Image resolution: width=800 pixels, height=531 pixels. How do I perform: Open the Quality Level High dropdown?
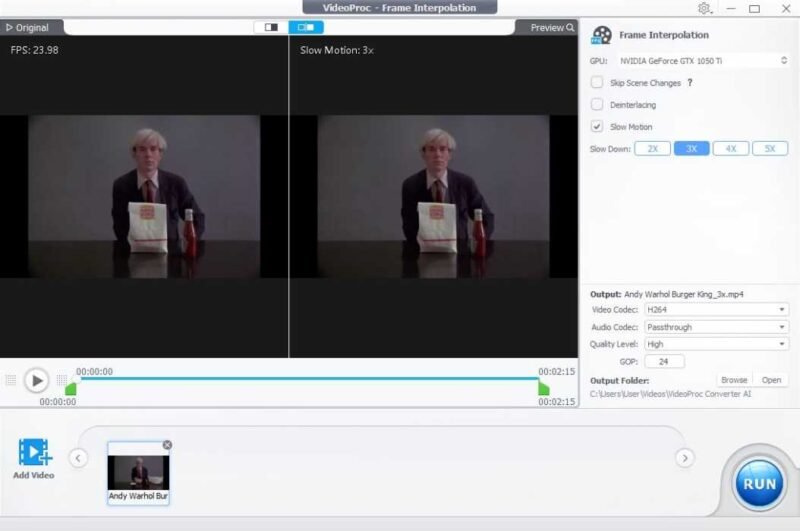pyautogui.click(x=716, y=344)
